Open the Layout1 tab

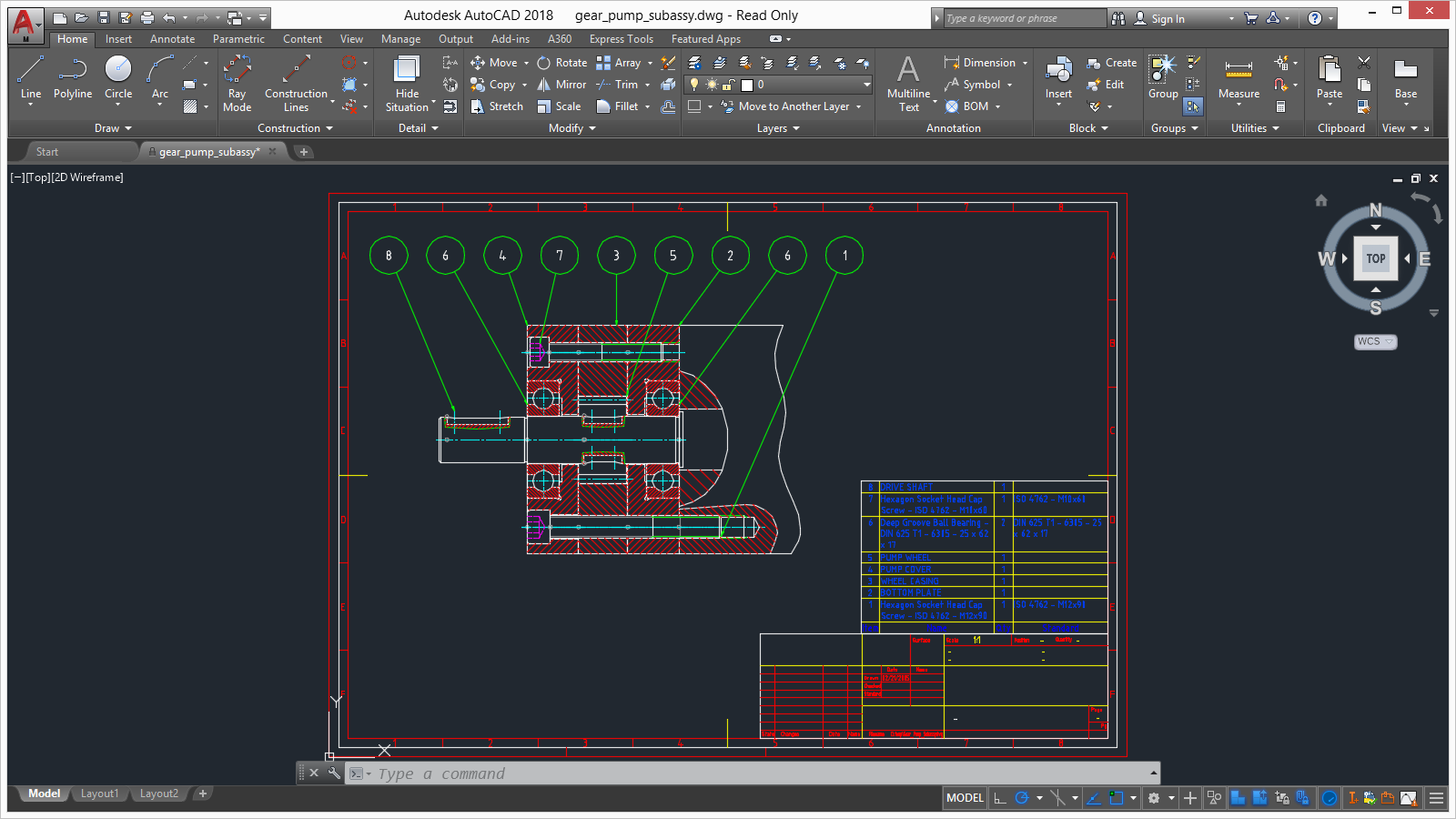coord(99,794)
